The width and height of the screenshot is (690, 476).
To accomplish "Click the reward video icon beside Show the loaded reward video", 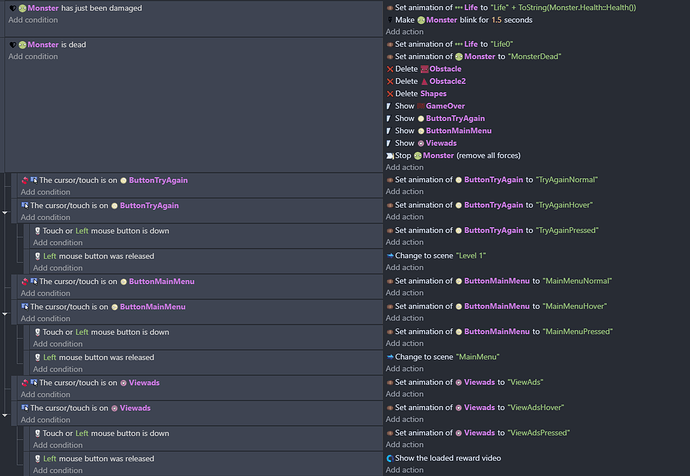I will (x=390, y=458).
